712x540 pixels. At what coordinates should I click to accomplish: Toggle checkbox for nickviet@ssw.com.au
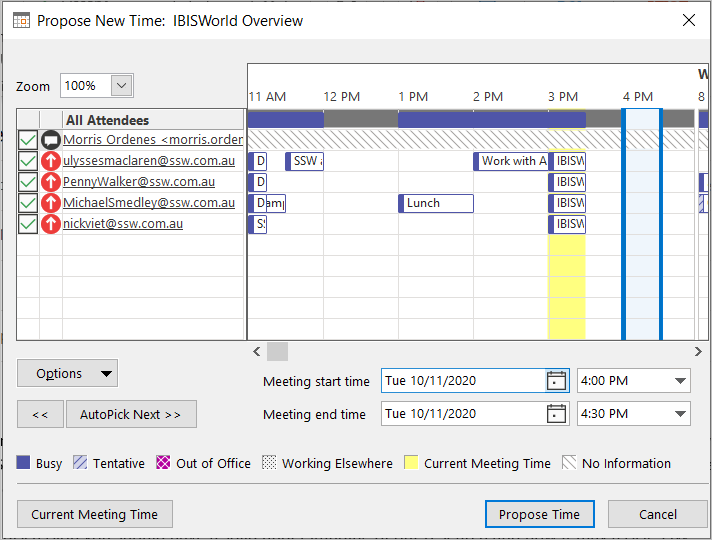pyautogui.click(x=28, y=224)
